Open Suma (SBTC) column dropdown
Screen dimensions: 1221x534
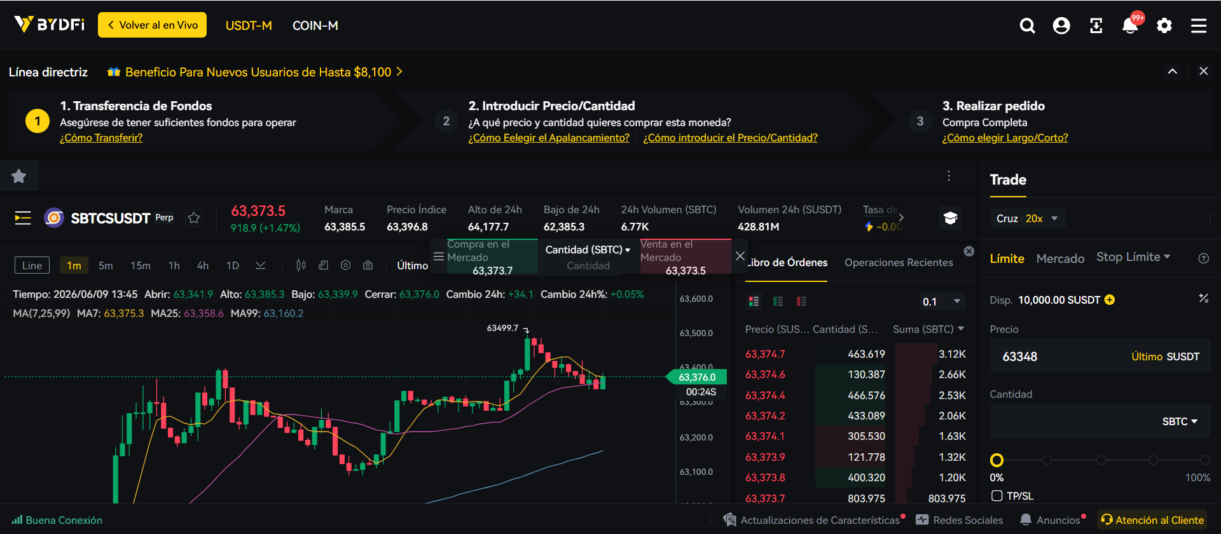point(930,329)
